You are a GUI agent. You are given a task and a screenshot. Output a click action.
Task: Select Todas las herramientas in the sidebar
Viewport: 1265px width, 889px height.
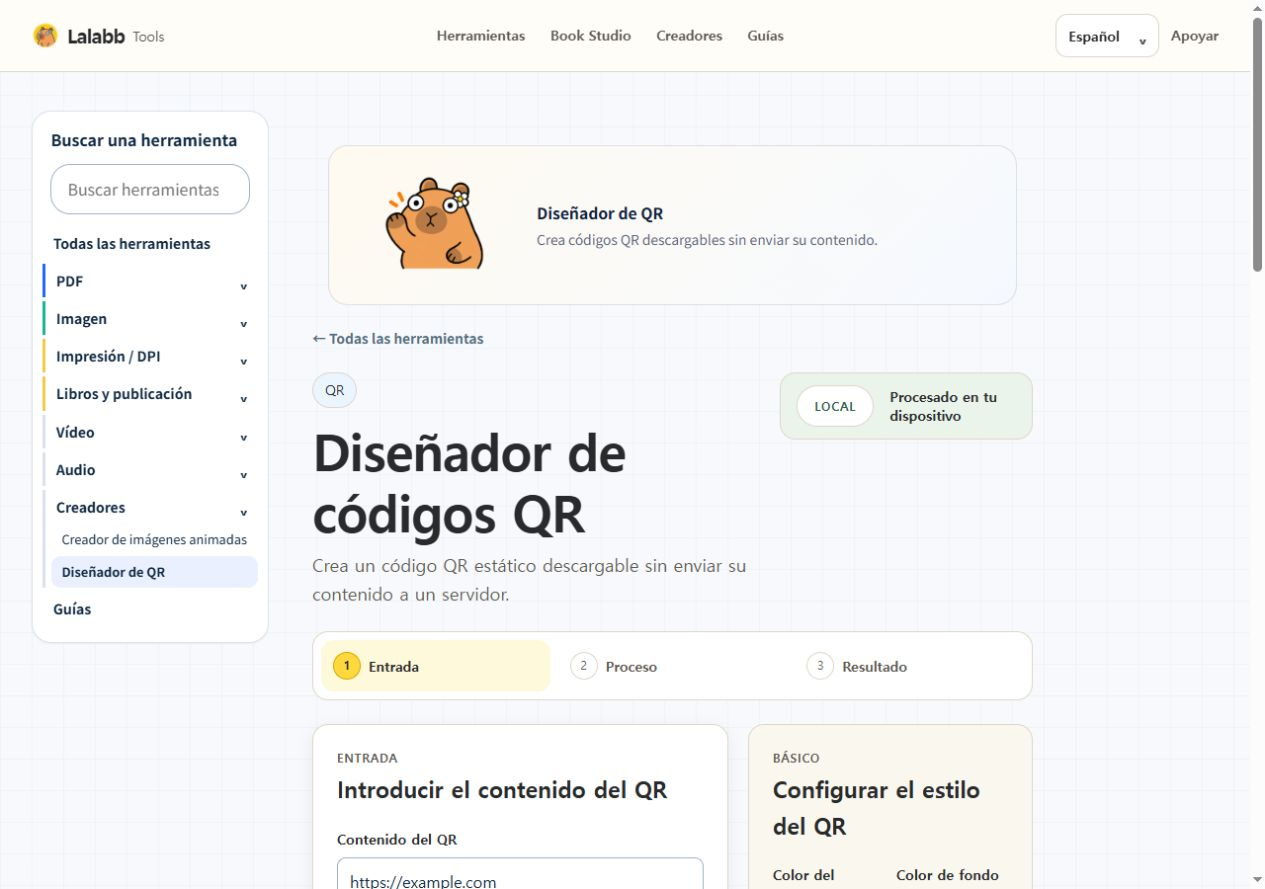132,244
